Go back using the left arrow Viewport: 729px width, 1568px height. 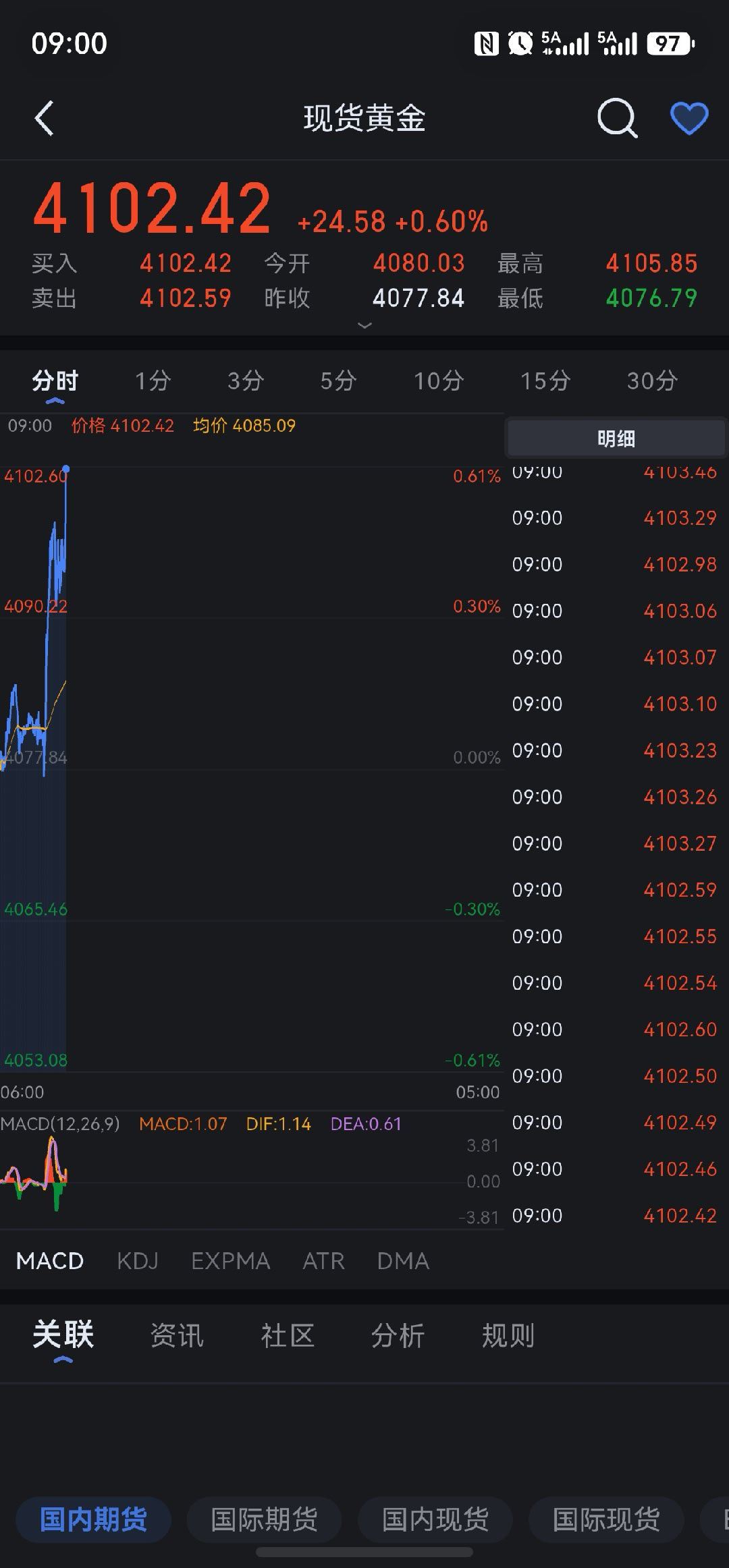(44, 118)
